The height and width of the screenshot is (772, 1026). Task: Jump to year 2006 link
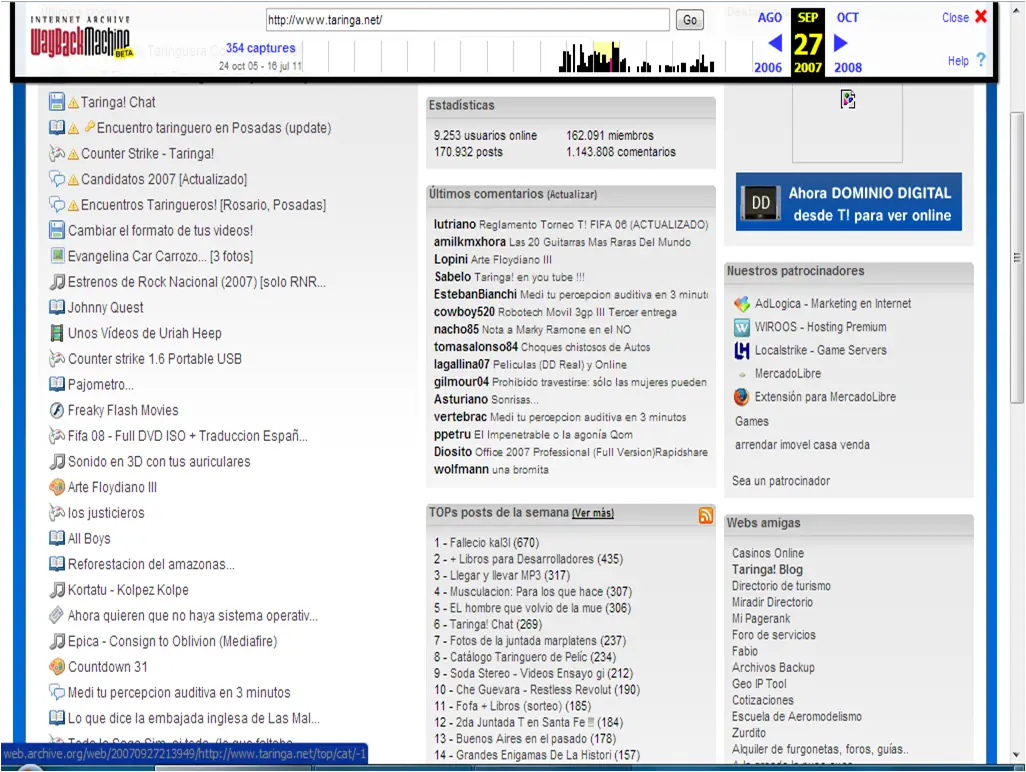(768, 67)
